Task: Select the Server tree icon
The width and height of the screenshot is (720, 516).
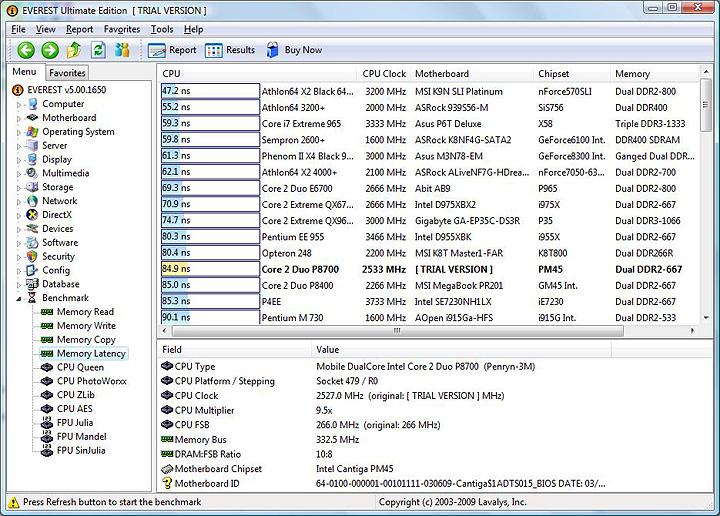Action: pyautogui.click(x=32, y=146)
